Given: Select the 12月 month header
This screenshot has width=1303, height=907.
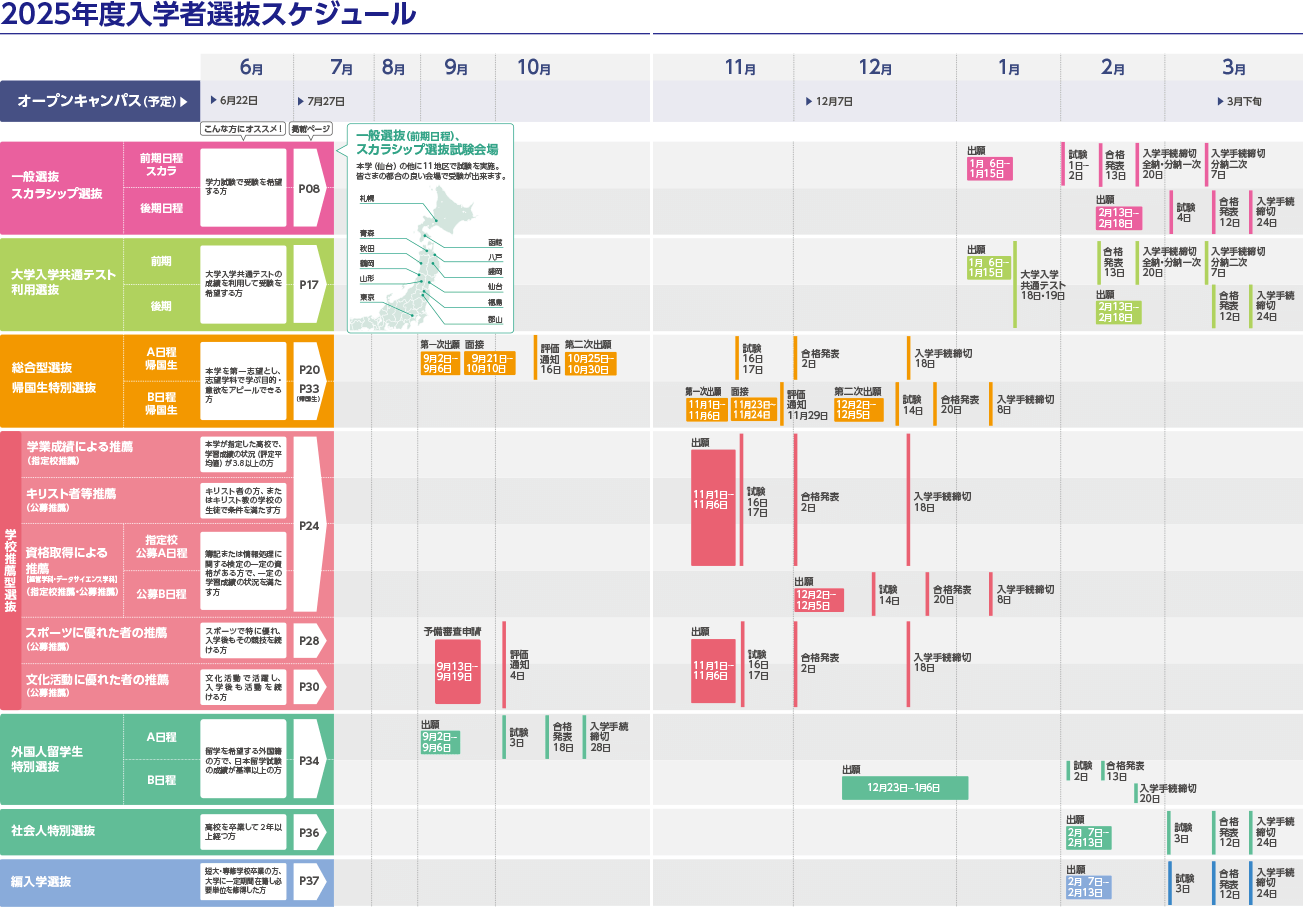Looking at the screenshot, I should coord(875,68).
